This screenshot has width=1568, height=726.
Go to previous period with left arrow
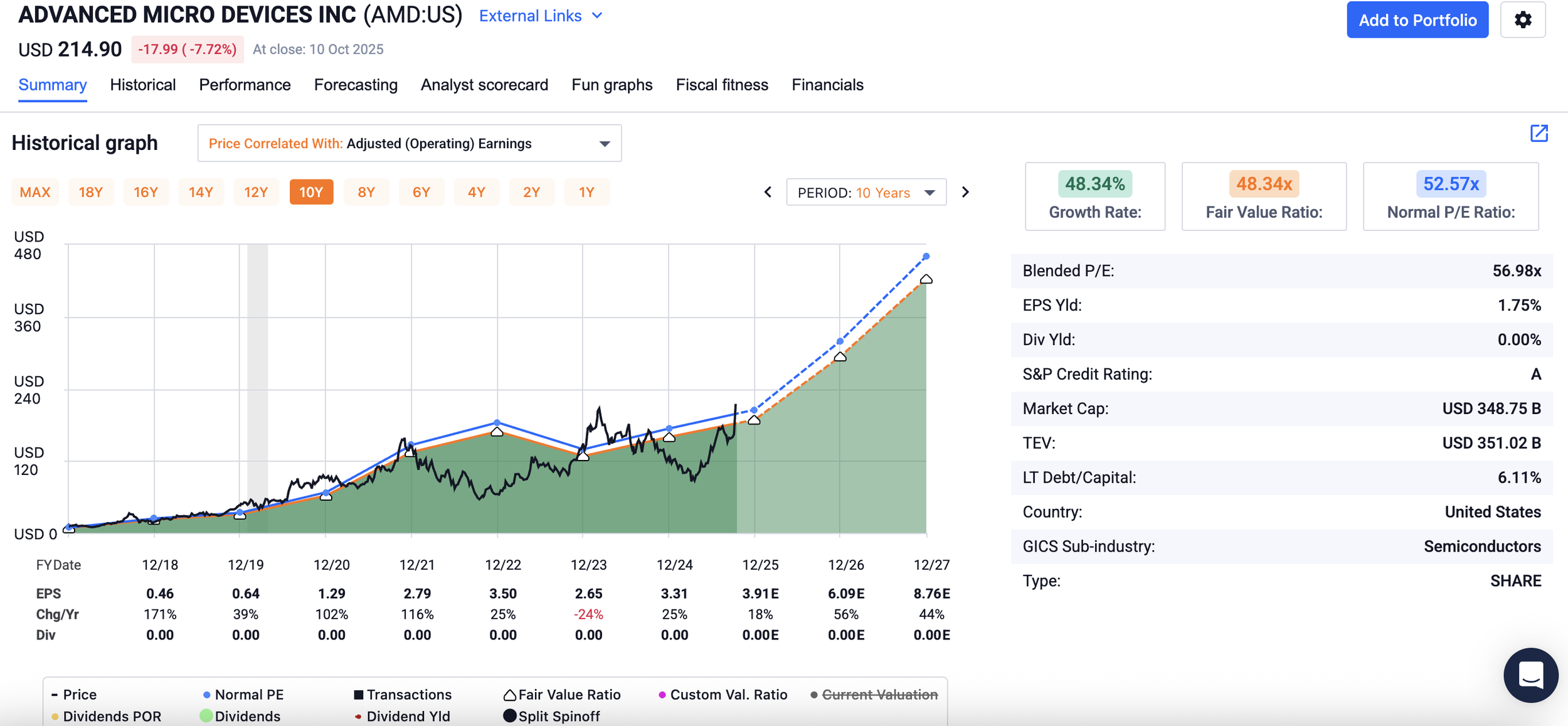coord(768,192)
